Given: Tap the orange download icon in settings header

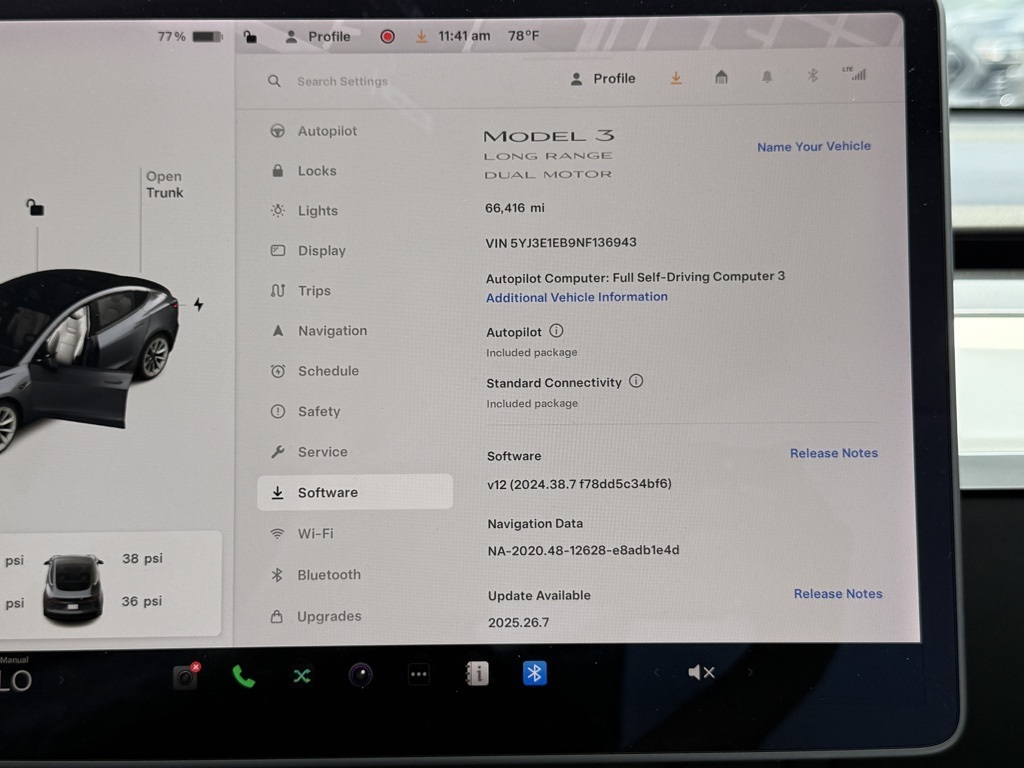Looking at the screenshot, I should tap(676, 78).
